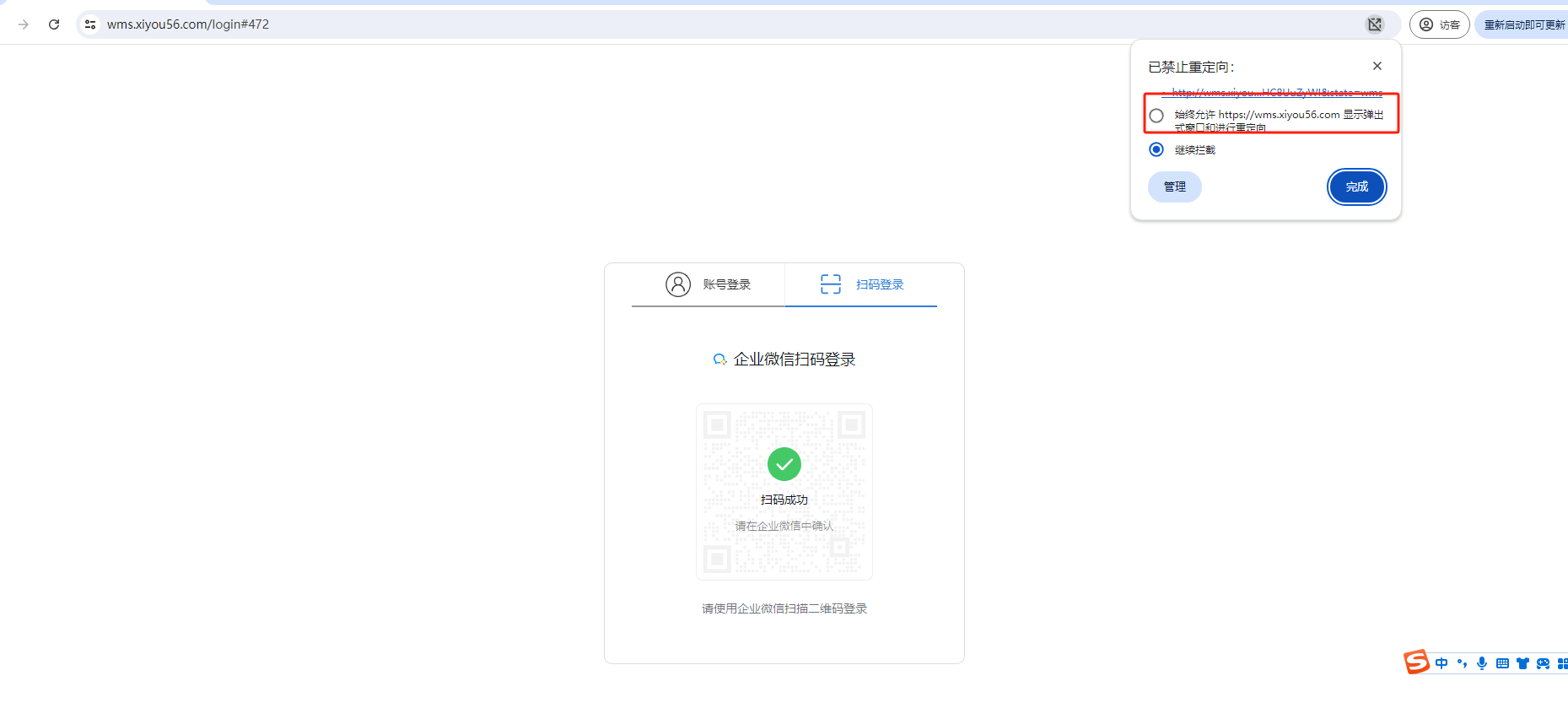
Task: Click the 企业微信 logo beside the heading
Action: [719, 359]
